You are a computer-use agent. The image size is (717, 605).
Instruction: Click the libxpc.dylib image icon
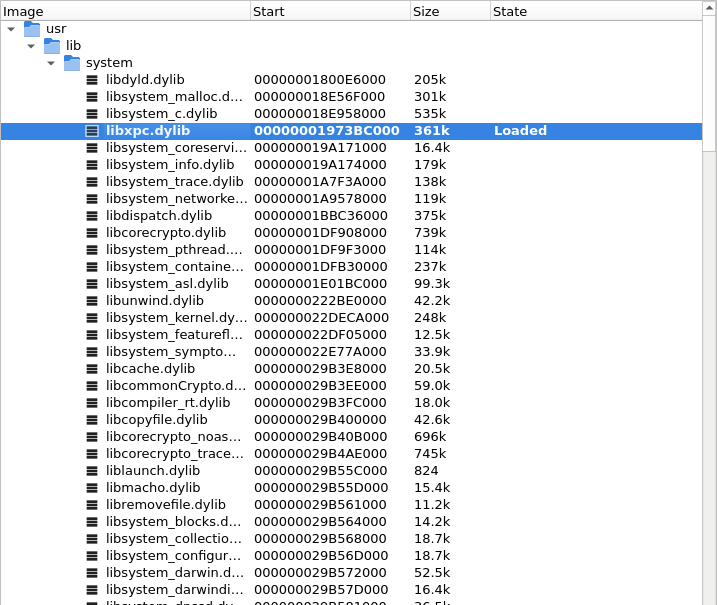pyautogui.click(x=92, y=131)
